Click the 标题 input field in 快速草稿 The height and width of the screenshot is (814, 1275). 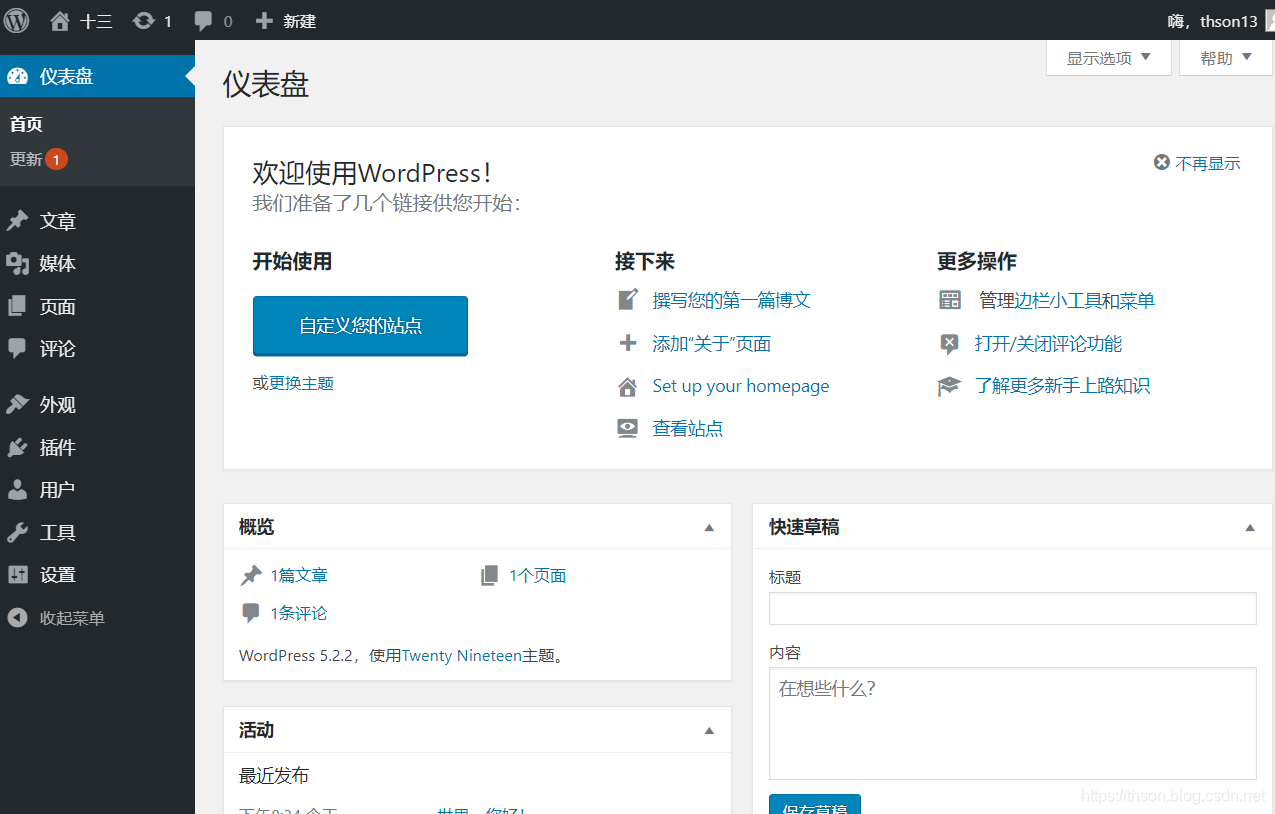pos(1012,608)
